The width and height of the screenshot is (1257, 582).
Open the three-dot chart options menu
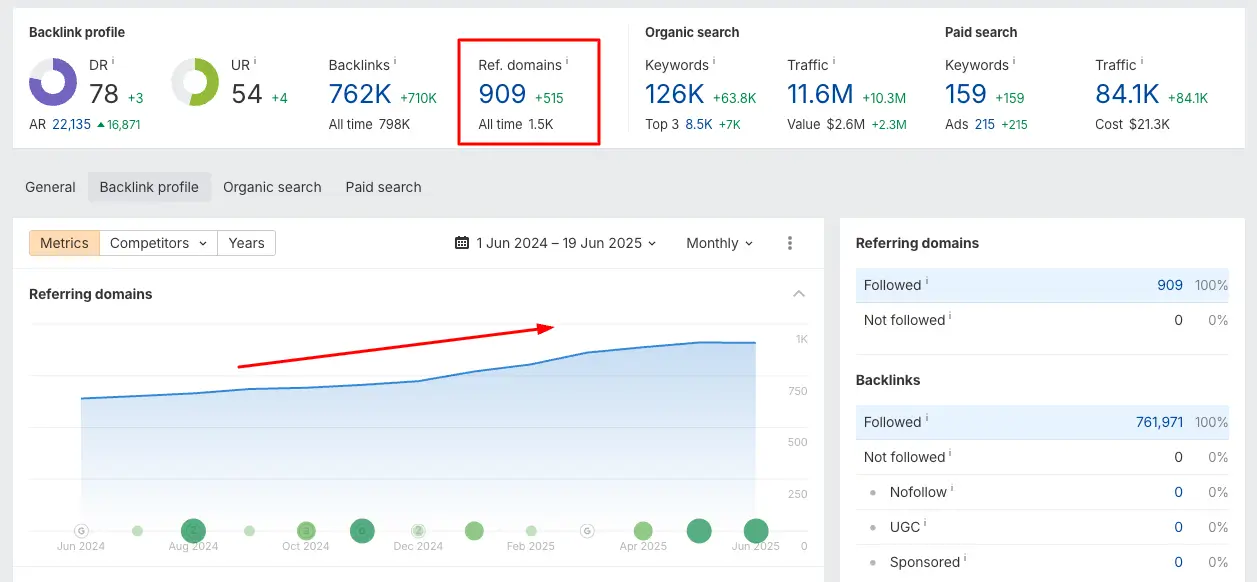tap(790, 243)
